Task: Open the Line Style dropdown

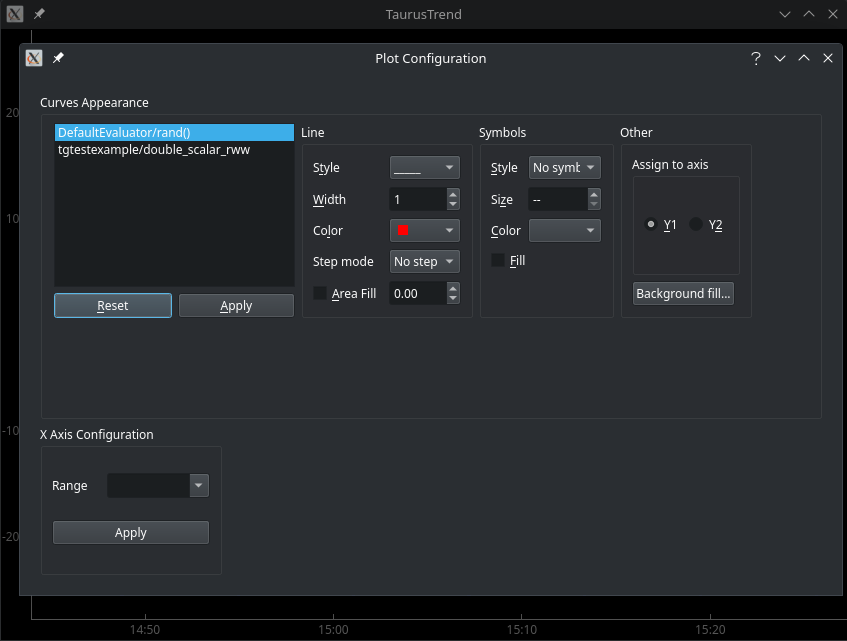Action: [x=424, y=168]
